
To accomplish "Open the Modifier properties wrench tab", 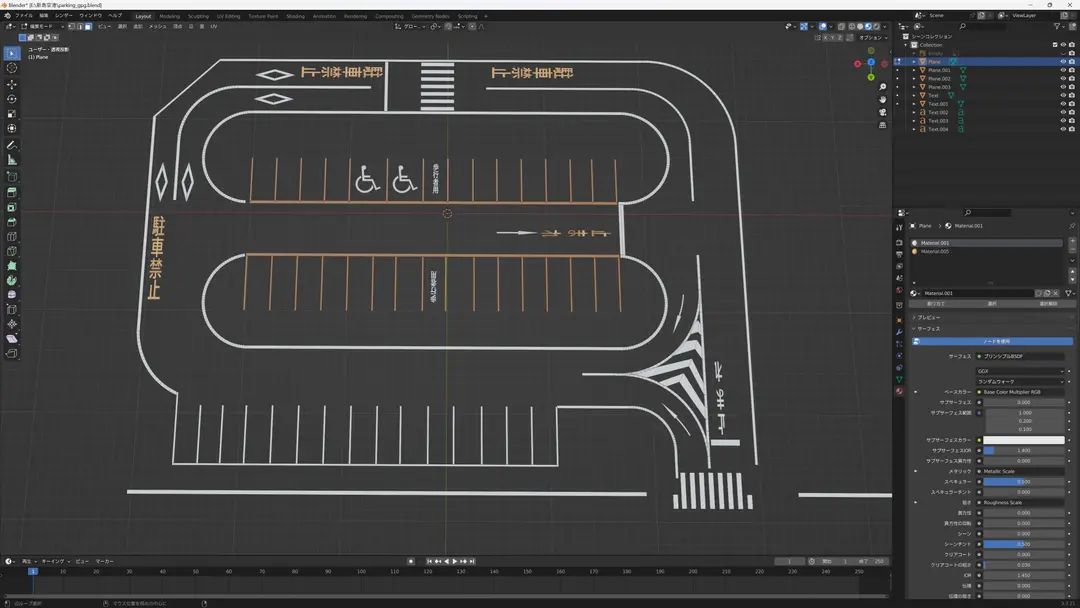I will coord(899,332).
